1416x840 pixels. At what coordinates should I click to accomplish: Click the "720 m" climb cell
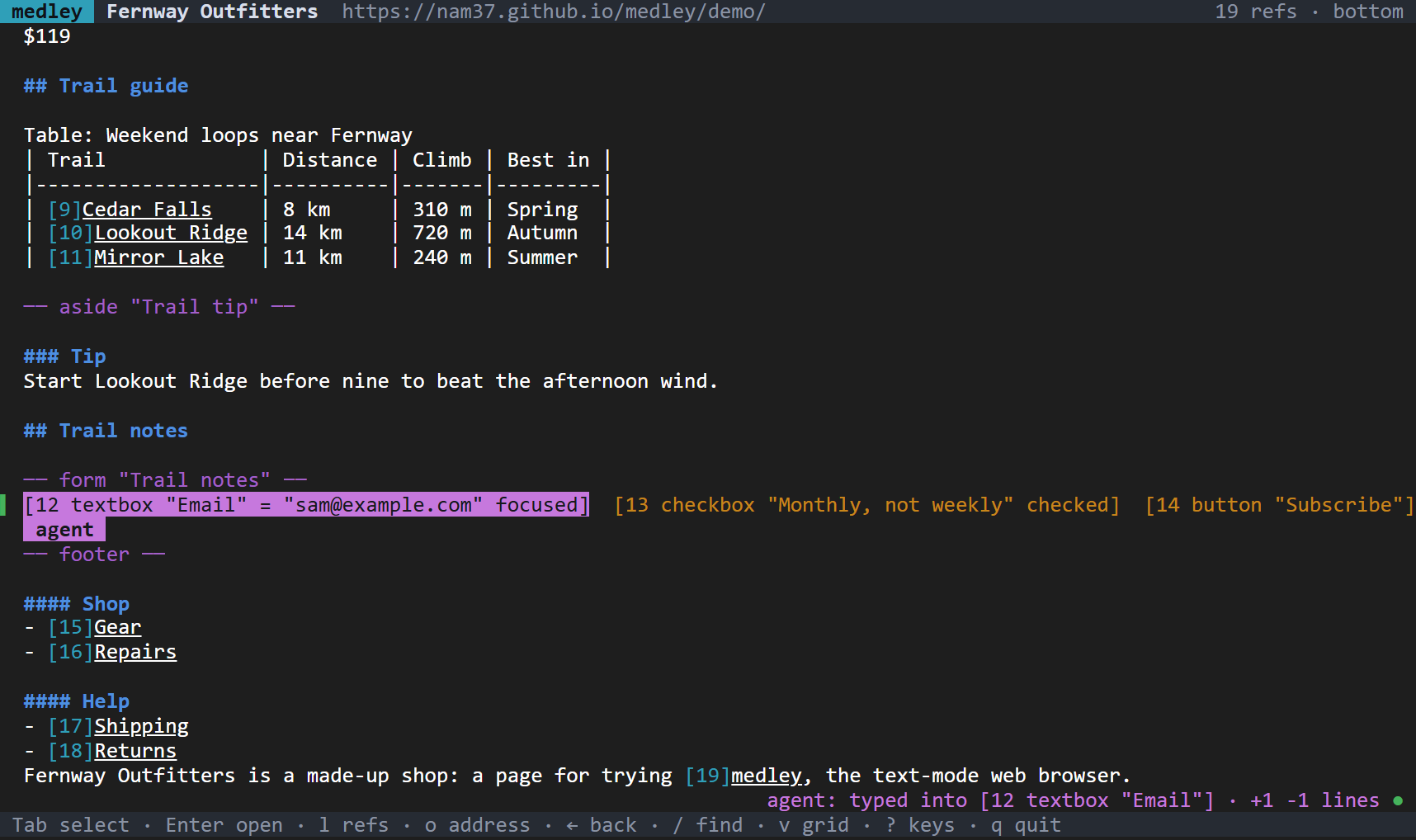tap(442, 234)
